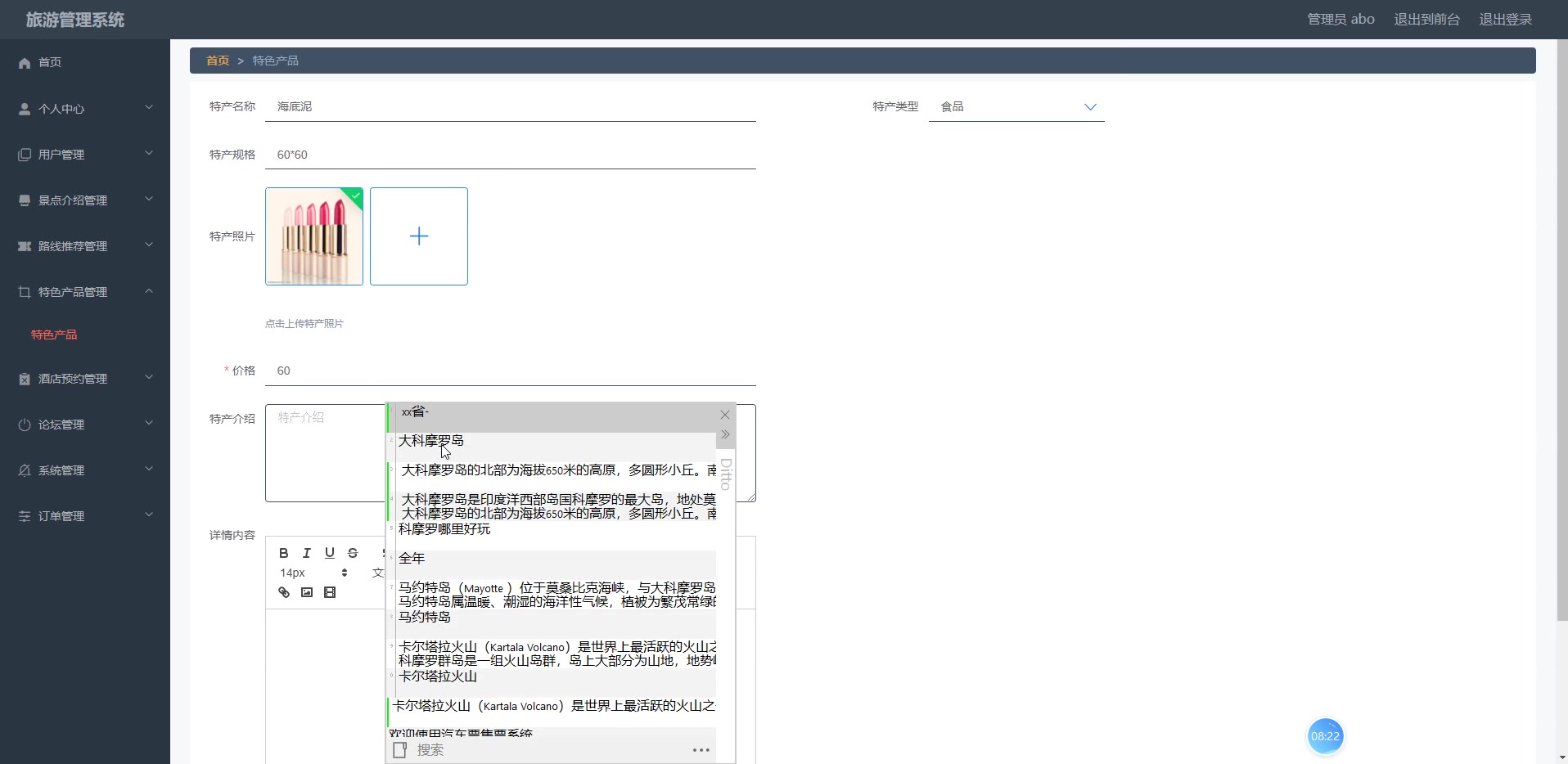Click the home icon beside sidebar 首页
Screen dimensions: 1568x764
(25, 63)
